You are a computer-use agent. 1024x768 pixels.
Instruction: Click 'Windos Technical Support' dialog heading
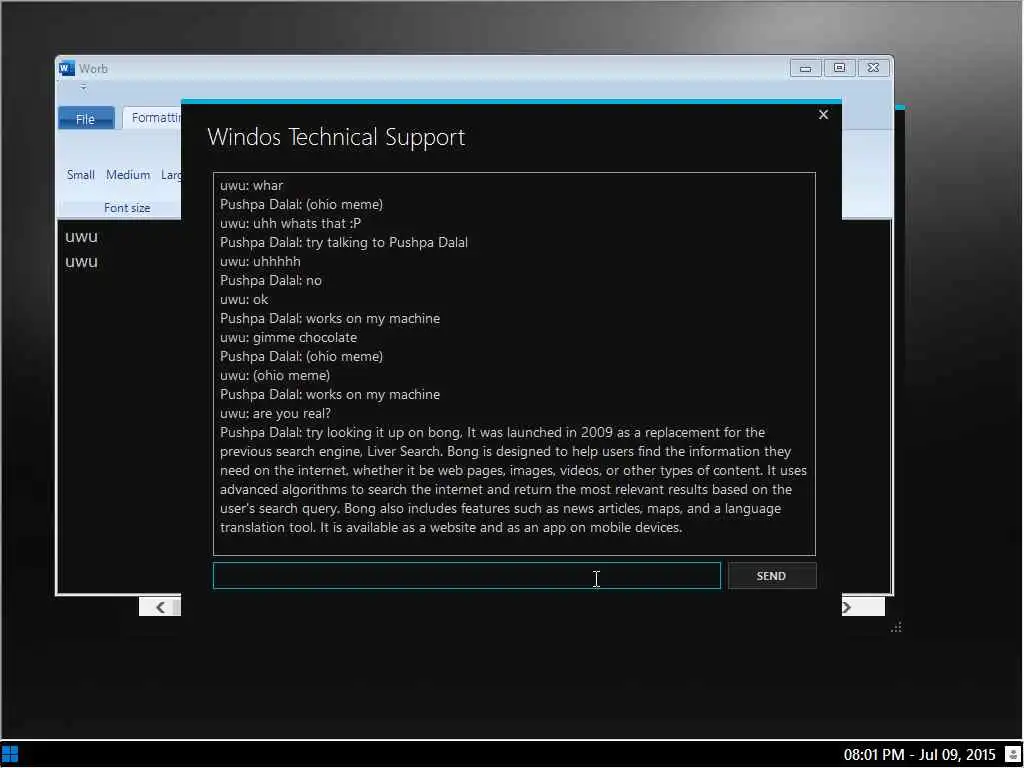[336, 137]
